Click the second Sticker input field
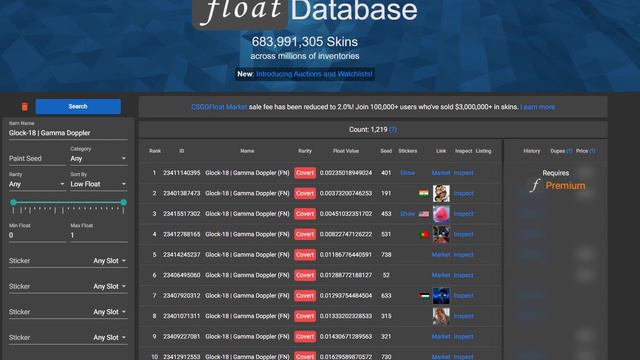The image size is (640, 360). tap(49, 287)
